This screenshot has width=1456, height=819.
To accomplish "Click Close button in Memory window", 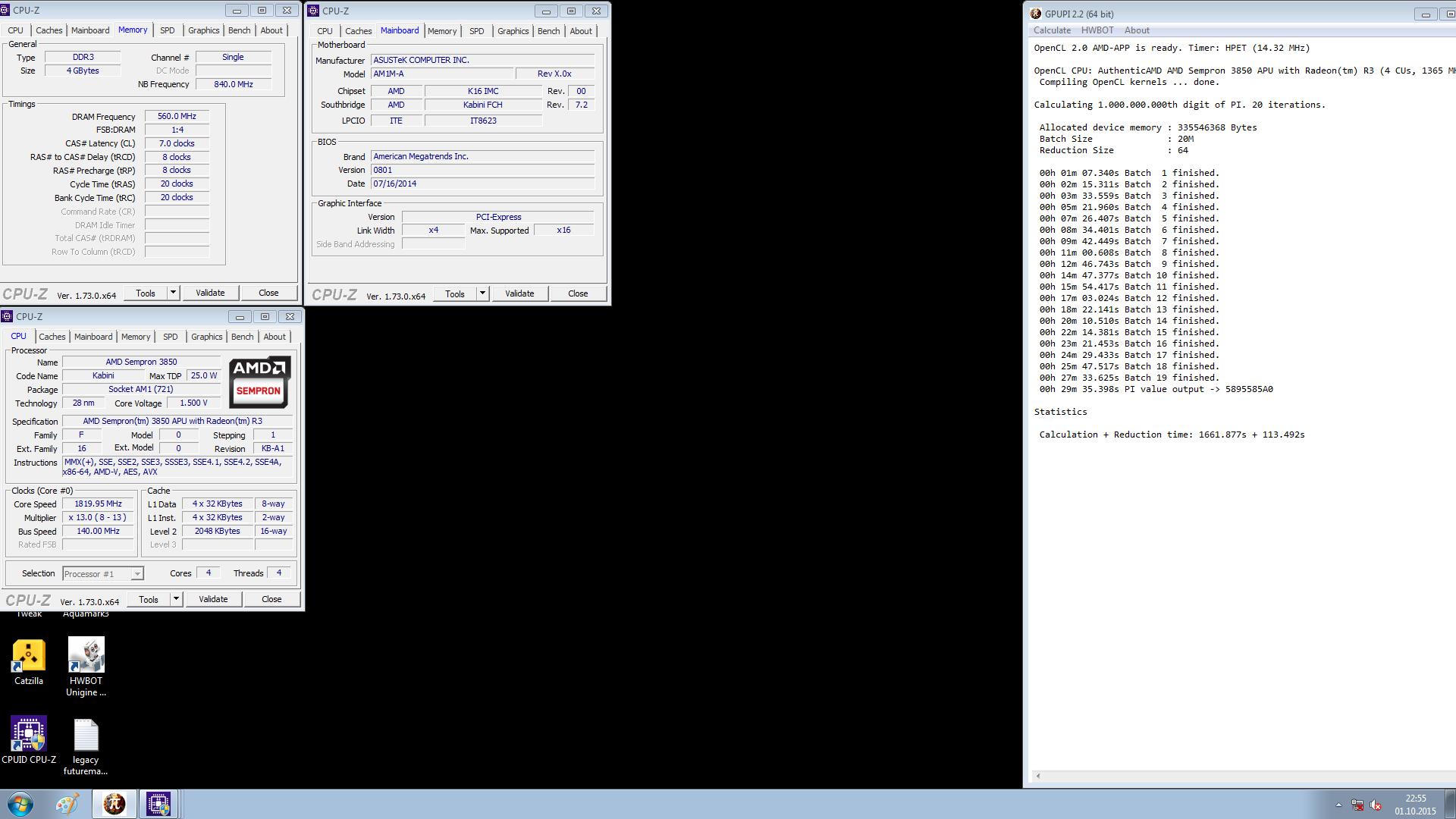I will click(268, 293).
